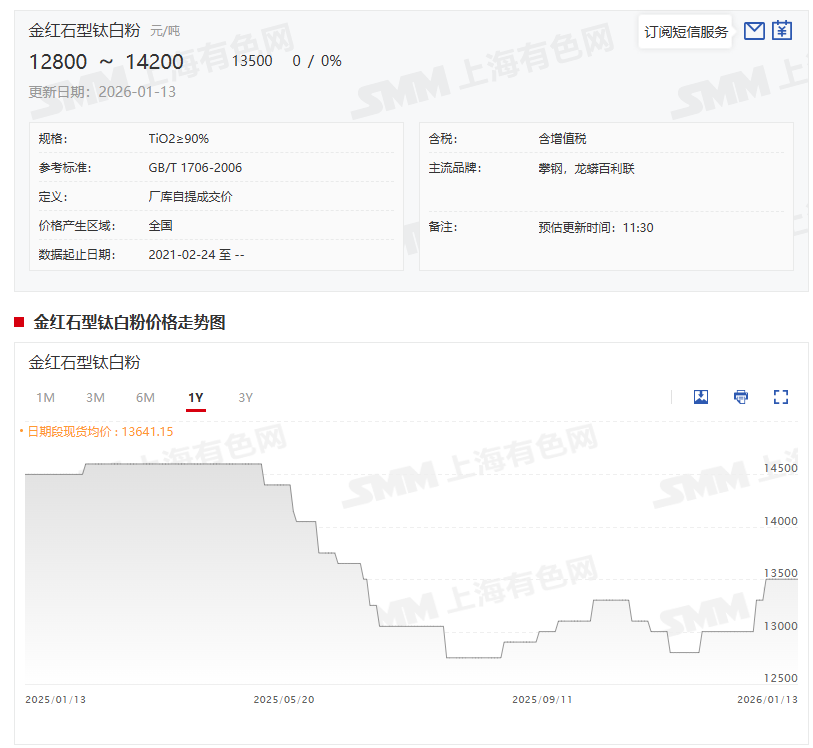Click the 2025/09/11 x-axis date label
The width and height of the screenshot is (813, 748).
pyautogui.click(x=542, y=700)
